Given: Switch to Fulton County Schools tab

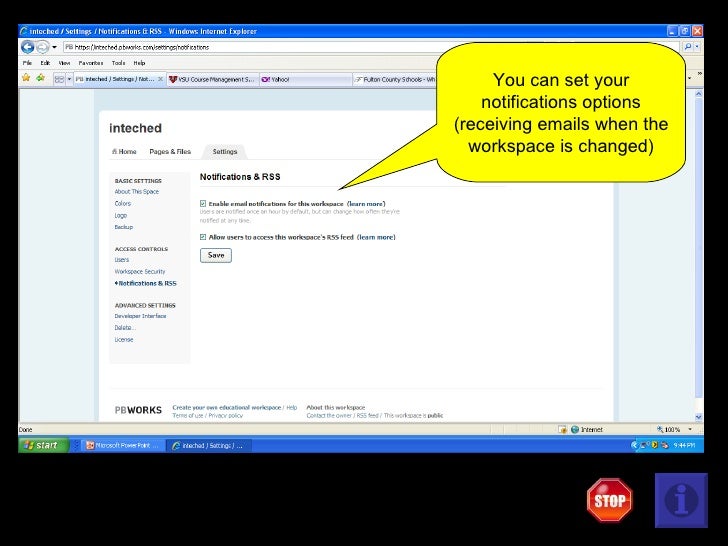Looking at the screenshot, I should (395, 79).
